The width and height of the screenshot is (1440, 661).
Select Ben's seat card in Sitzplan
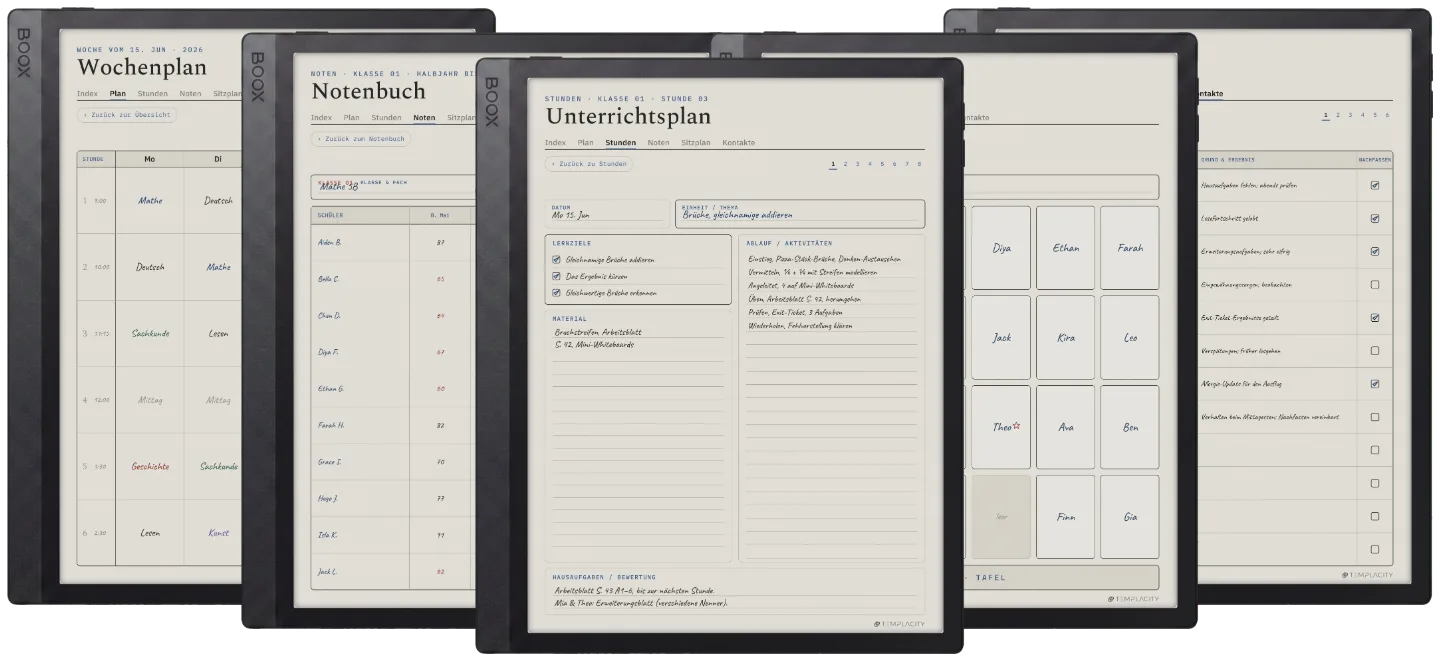click(x=1130, y=427)
